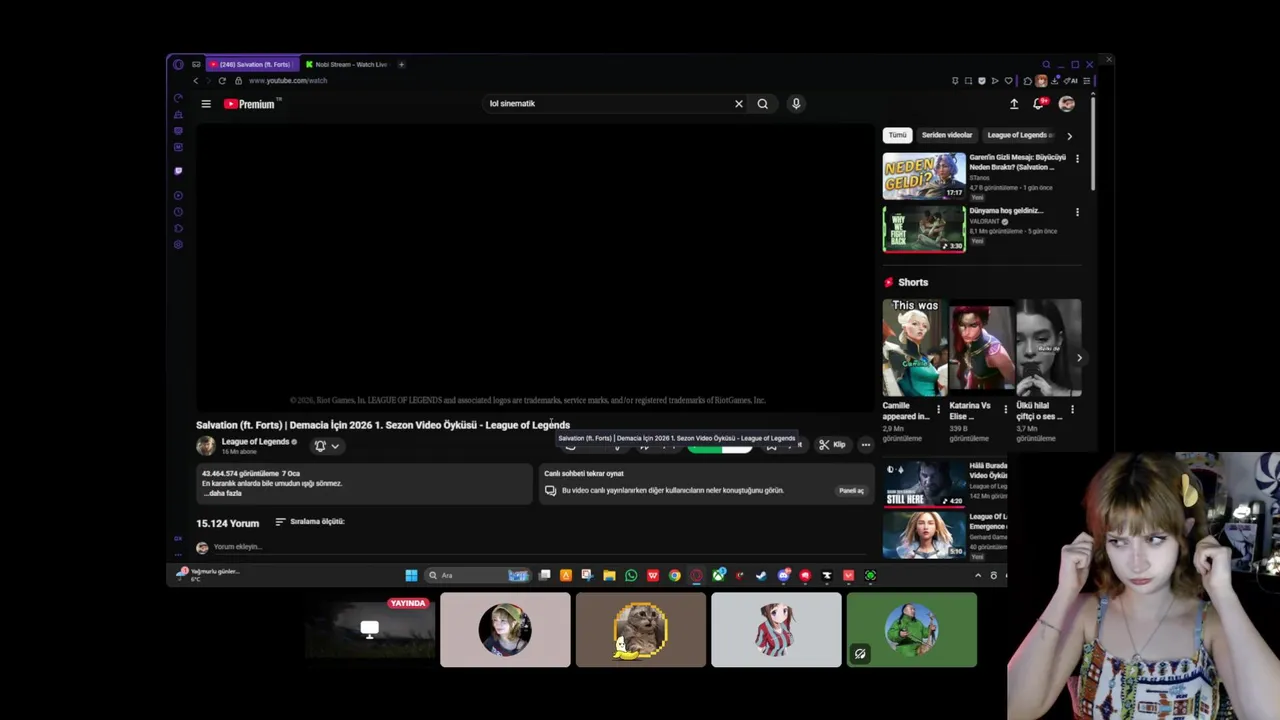Open the YouTube upload create icon
Image resolution: width=1280 pixels, height=720 pixels.
pyautogui.click(x=1014, y=104)
